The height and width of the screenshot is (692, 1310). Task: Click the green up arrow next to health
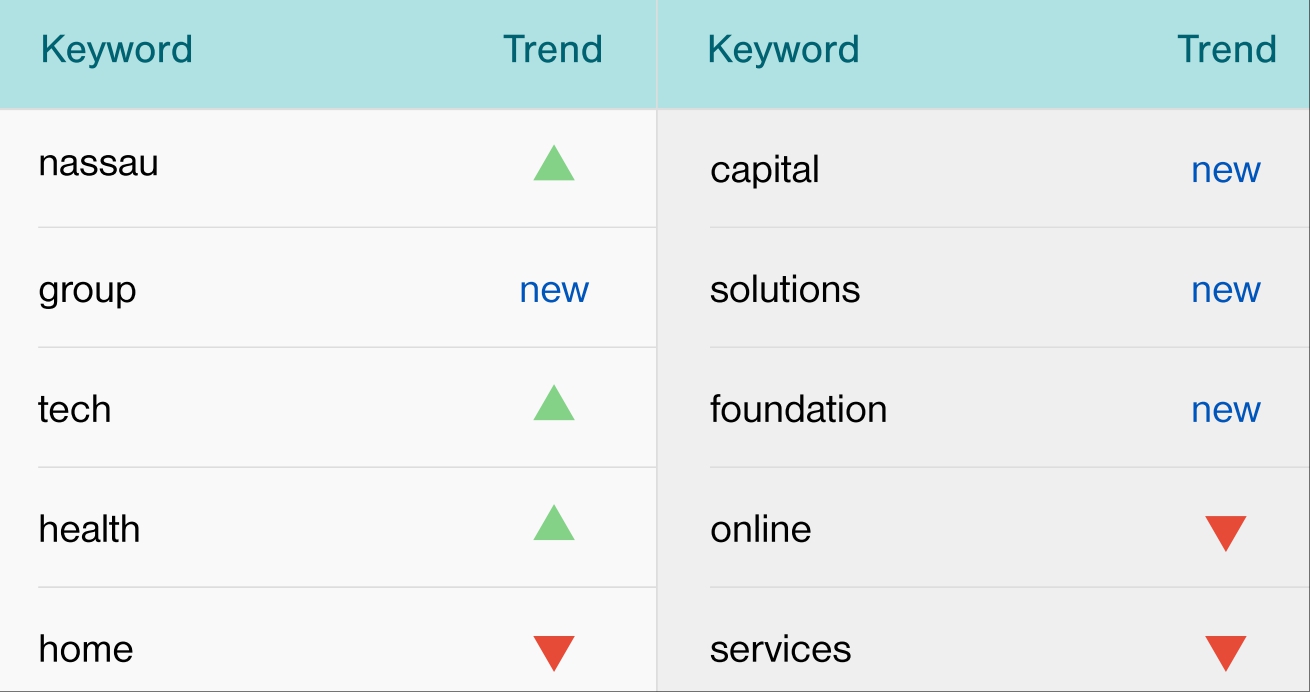(x=554, y=524)
